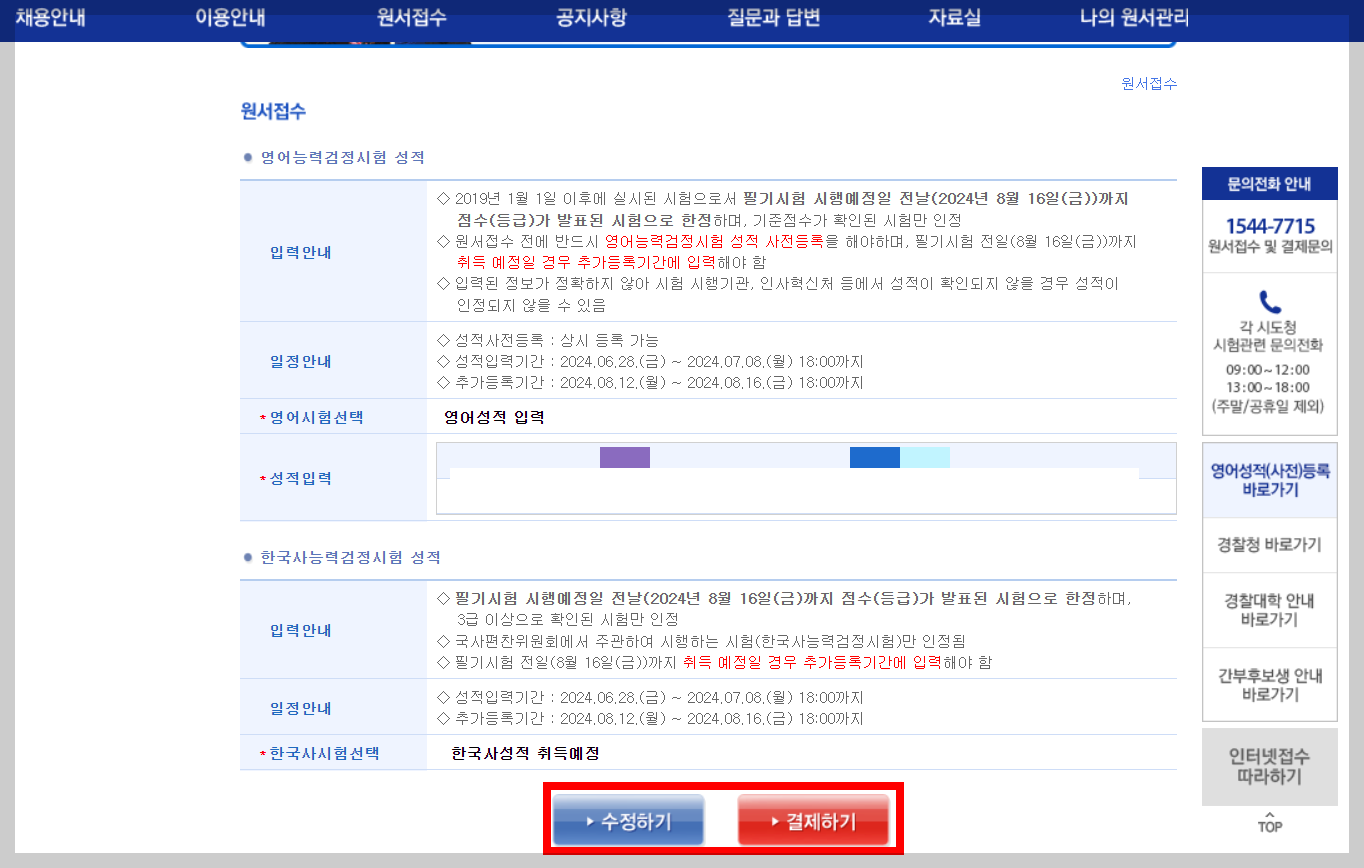Select the purple option in the 성적입력 row

point(624,456)
